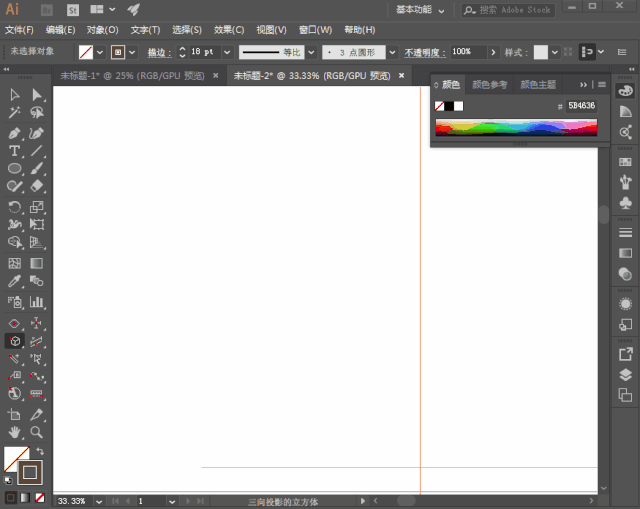Image resolution: width=640 pixels, height=509 pixels.
Task: Swap fill and stroke colors
Action: pos(40,451)
